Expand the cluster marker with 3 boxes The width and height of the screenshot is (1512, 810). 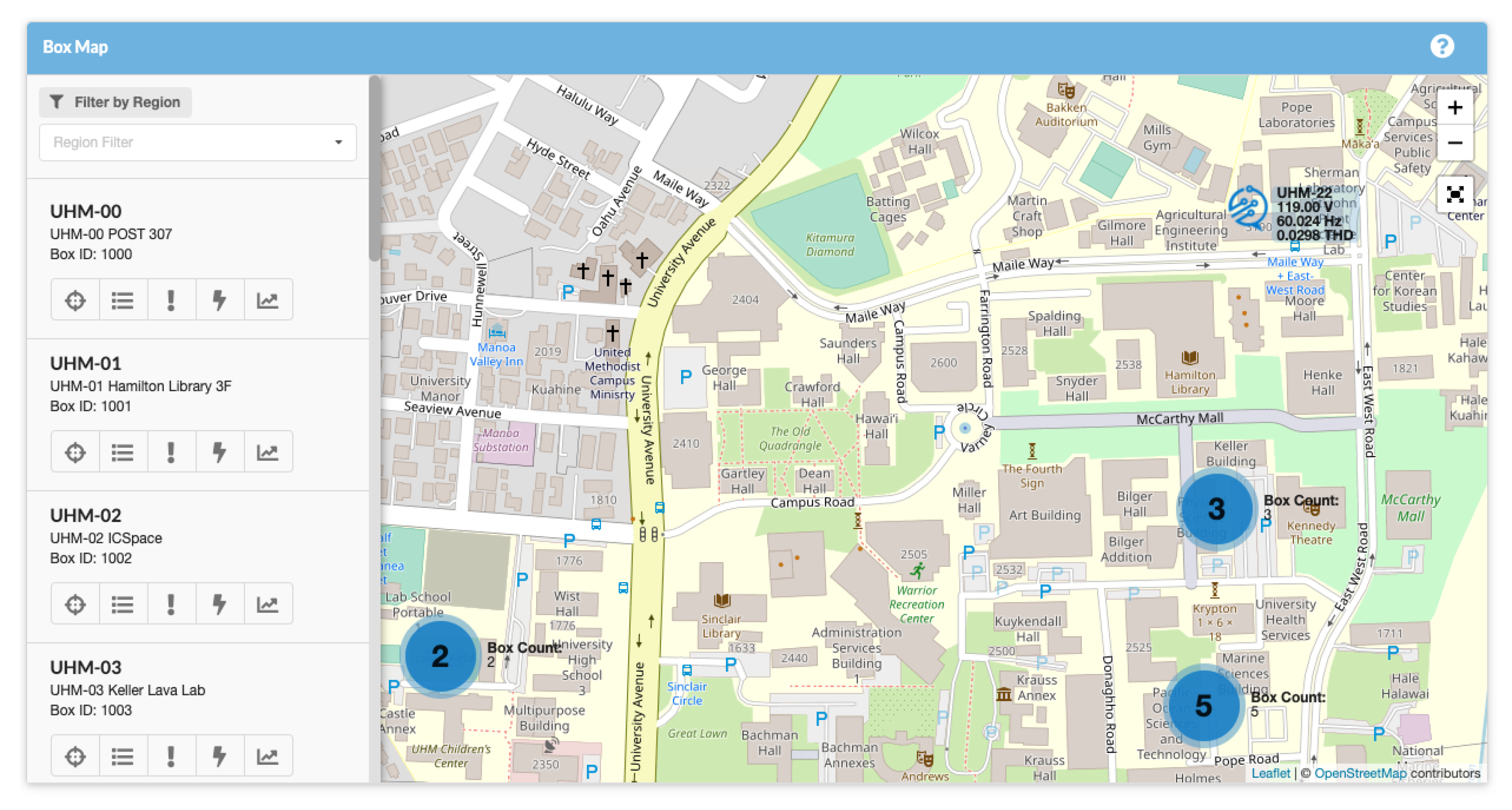tap(1216, 508)
